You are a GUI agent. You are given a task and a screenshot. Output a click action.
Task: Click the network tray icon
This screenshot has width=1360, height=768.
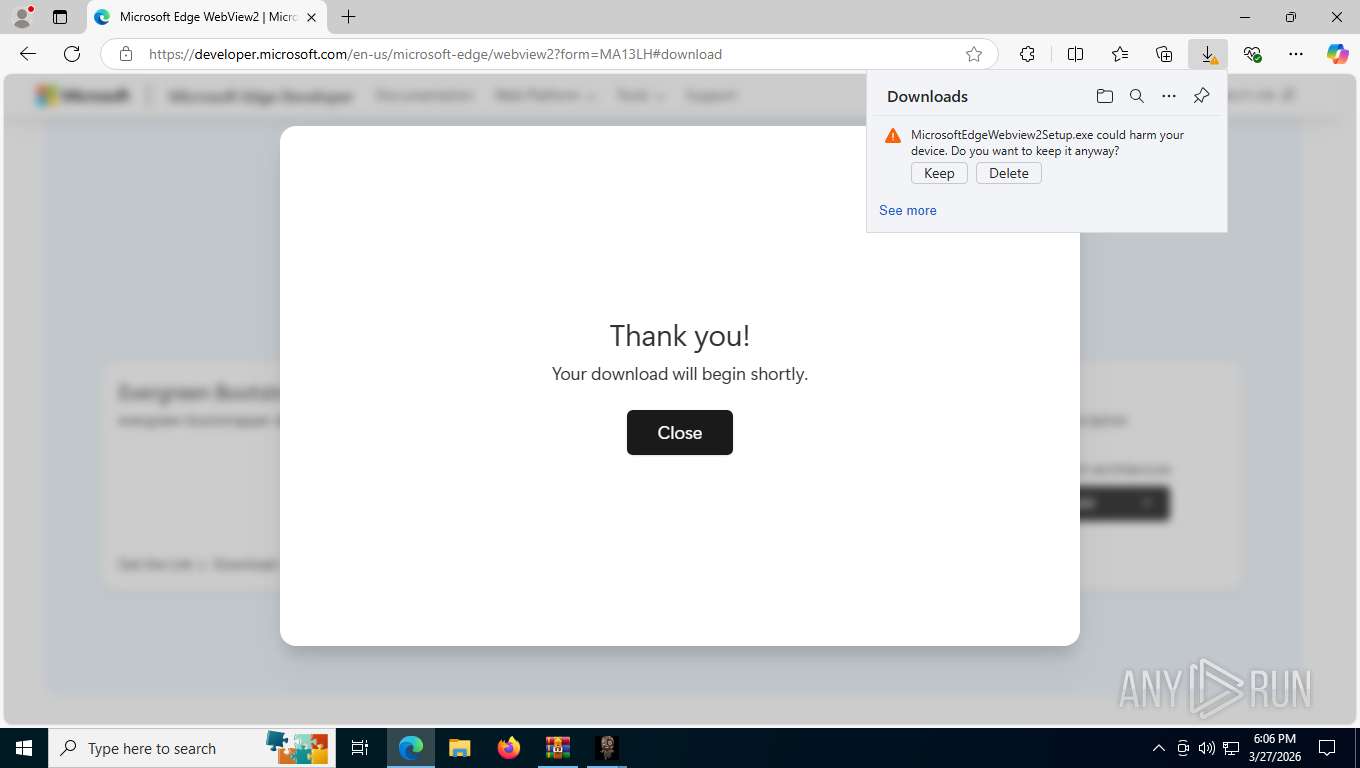[1231, 748]
